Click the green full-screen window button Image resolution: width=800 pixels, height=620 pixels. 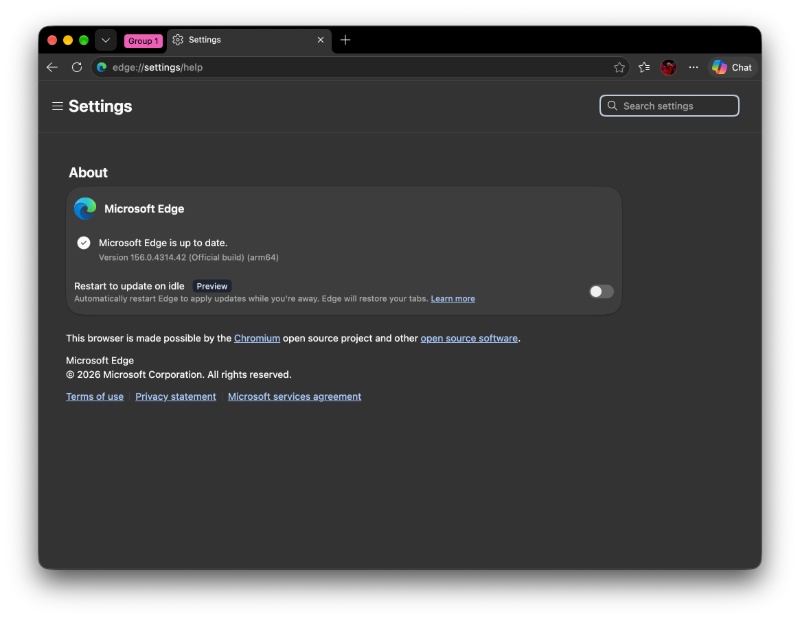coord(84,40)
